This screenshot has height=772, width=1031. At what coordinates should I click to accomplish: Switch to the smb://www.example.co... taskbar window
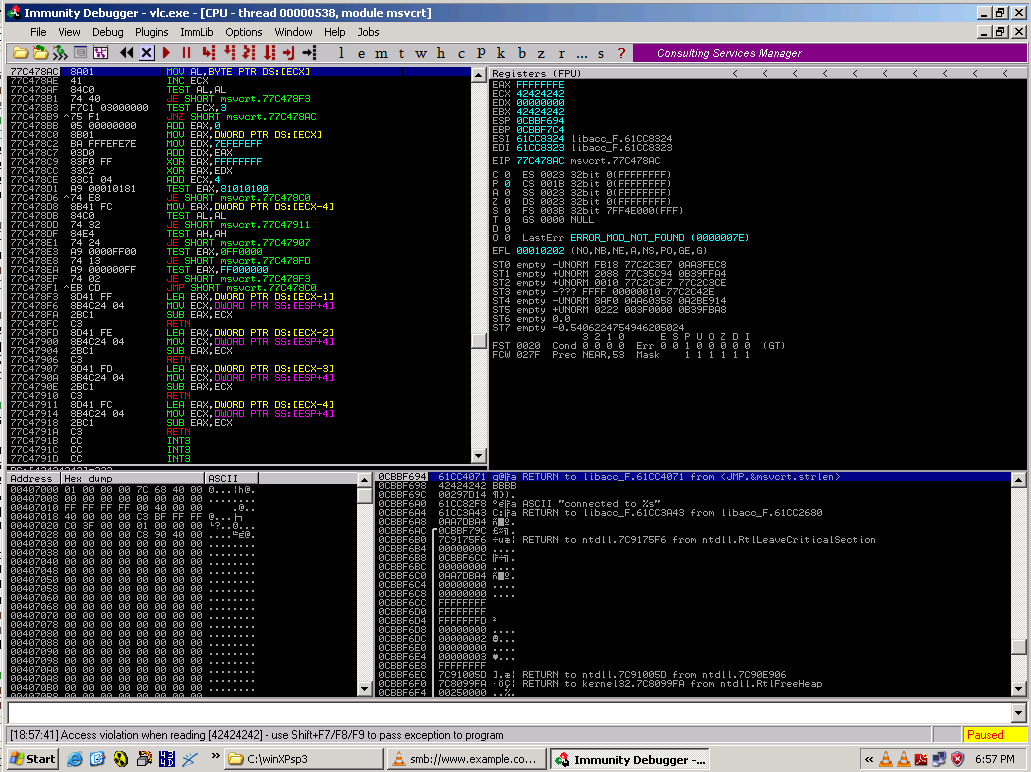tap(465, 759)
